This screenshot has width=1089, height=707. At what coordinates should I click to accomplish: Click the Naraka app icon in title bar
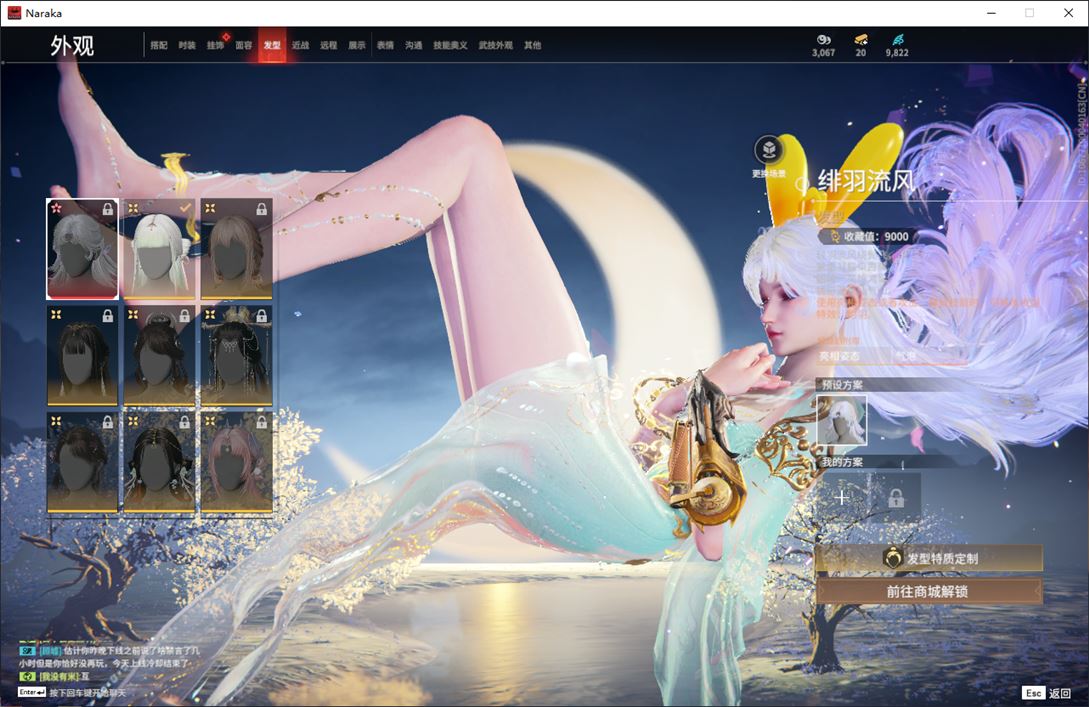pyautogui.click(x=14, y=12)
